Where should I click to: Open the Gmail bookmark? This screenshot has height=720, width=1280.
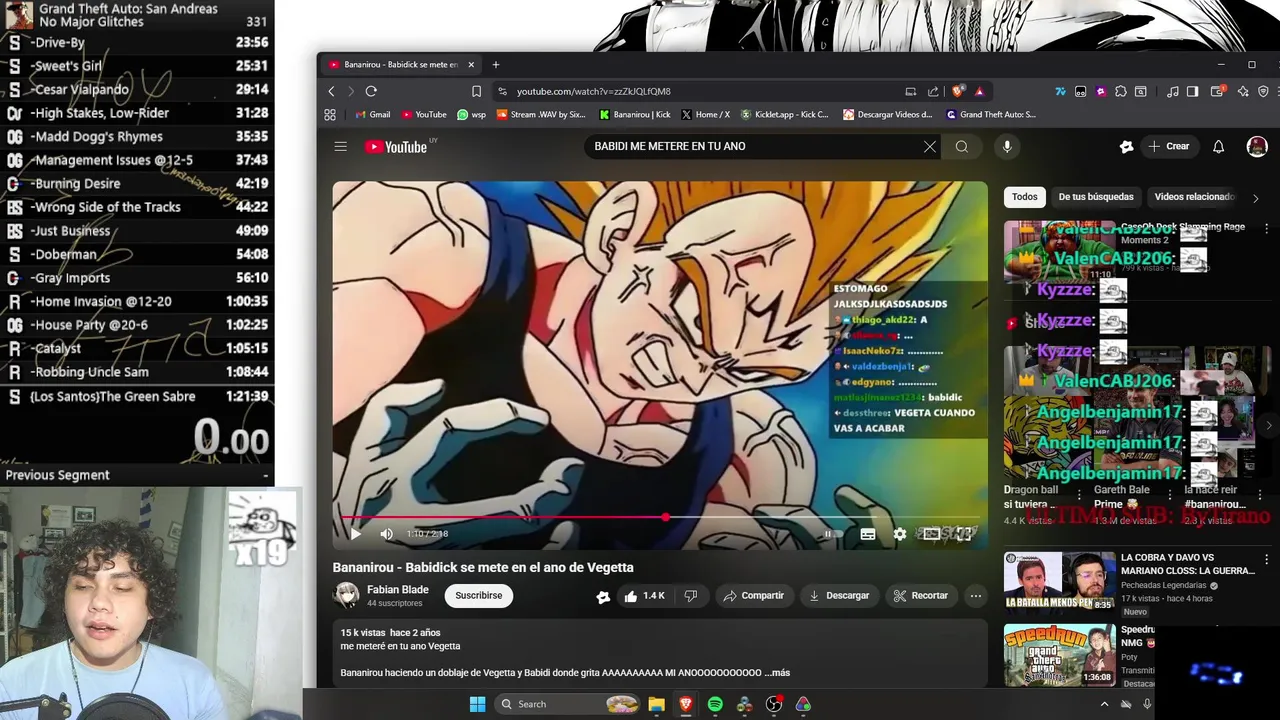click(371, 115)
